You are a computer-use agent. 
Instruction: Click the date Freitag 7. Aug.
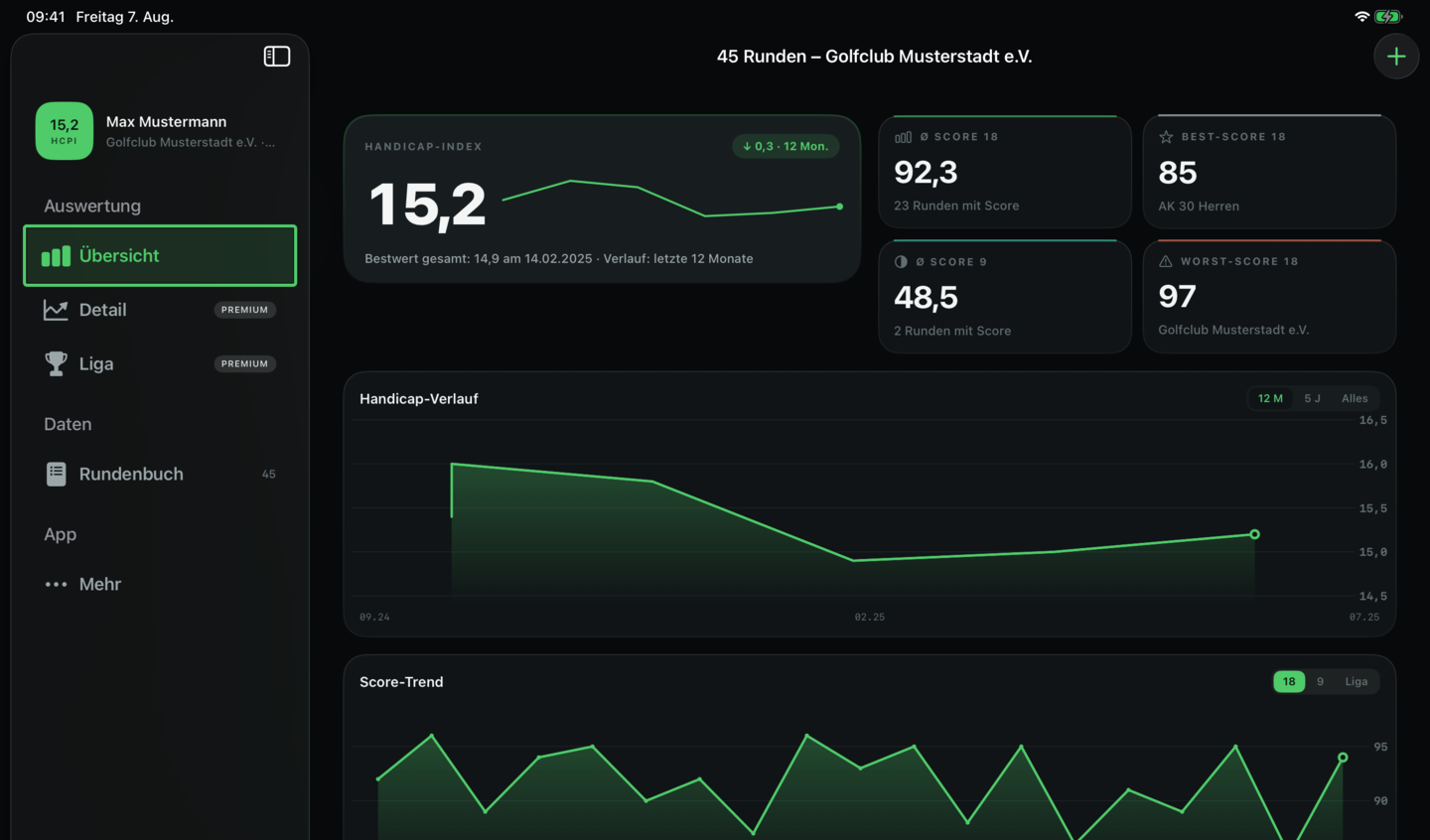(x=124, y=17)
